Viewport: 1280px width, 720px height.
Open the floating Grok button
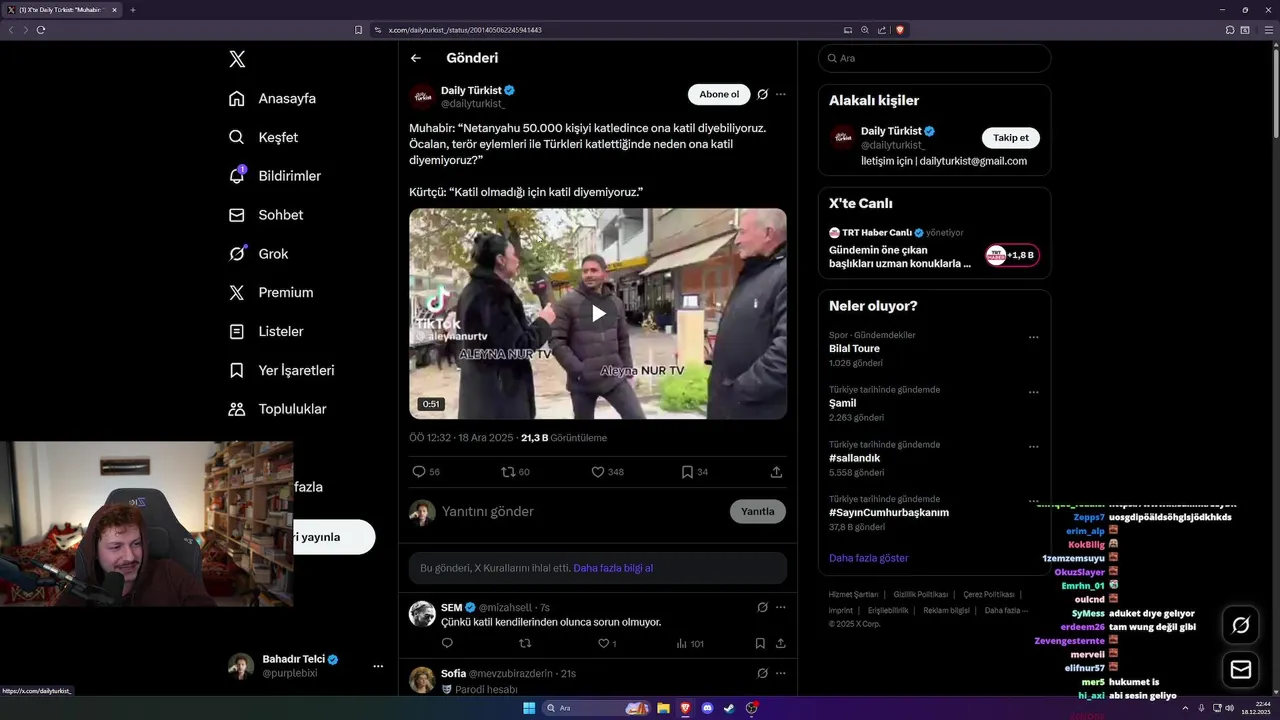[1241, 625]
